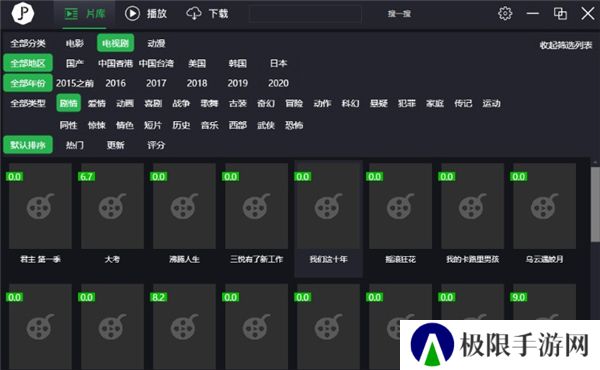Screen dimensions: 600x370
Task: Maximize the window with the restore icon
Action: click(x=560, y=13)
